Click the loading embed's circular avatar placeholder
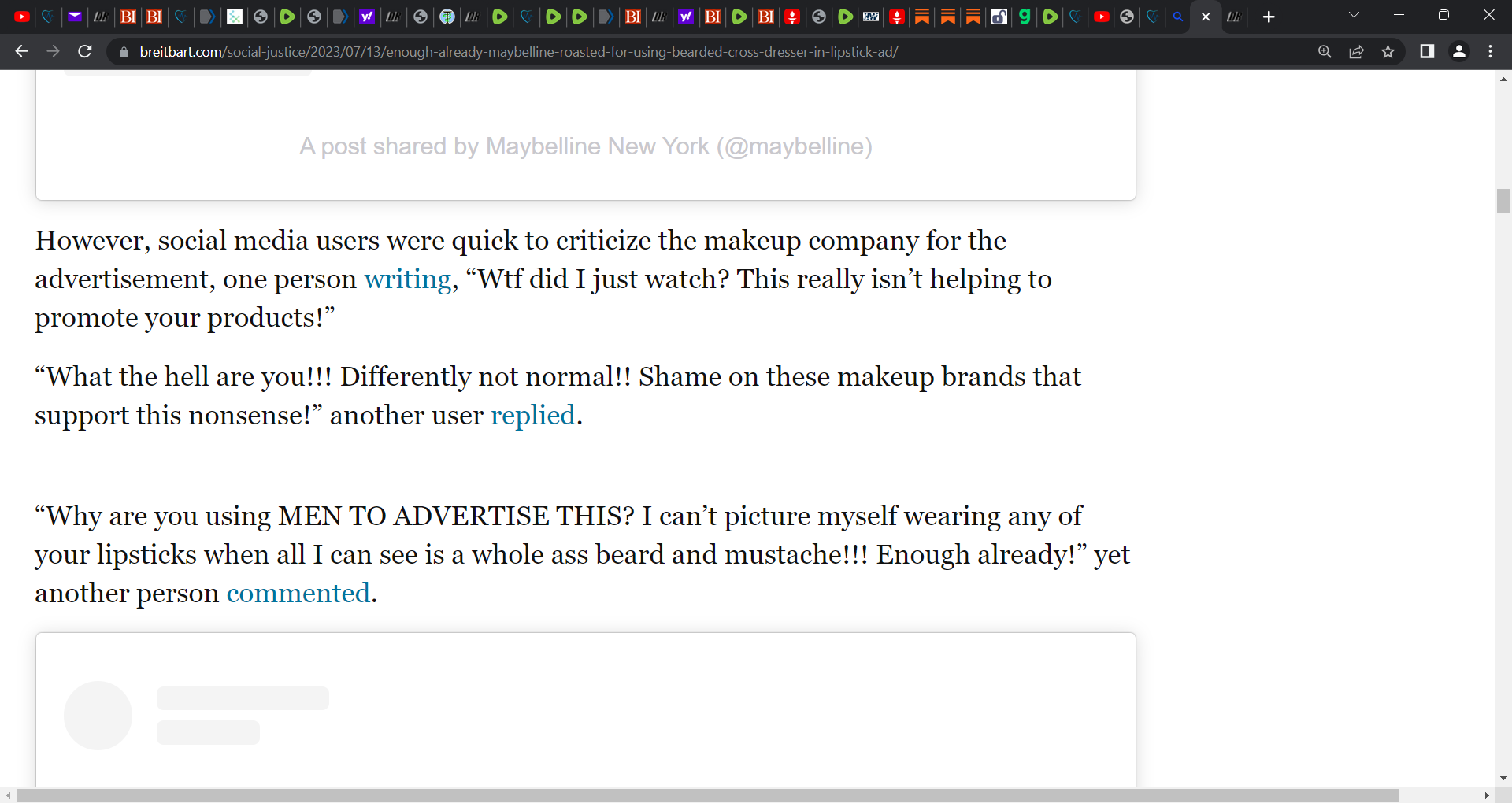This screenshot has width=1512, height=803. click(98, 716)
